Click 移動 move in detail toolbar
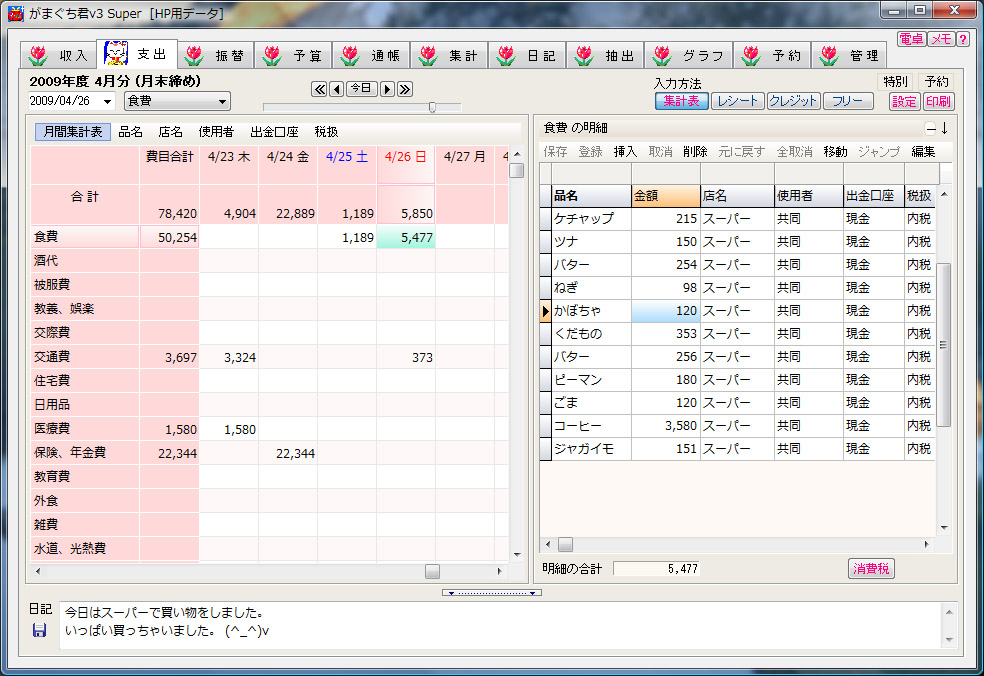The height and width of the screenshot is (676, 984). pyautogui.click(x=835, y=152)
